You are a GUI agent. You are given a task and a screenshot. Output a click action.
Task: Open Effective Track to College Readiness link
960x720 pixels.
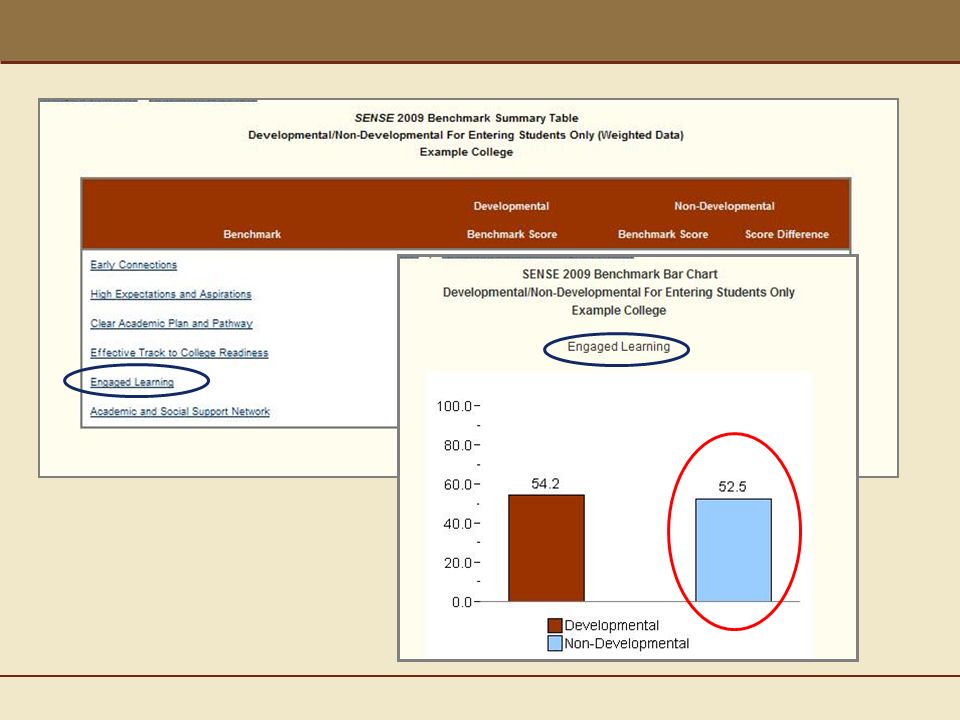tap(179, 353)
